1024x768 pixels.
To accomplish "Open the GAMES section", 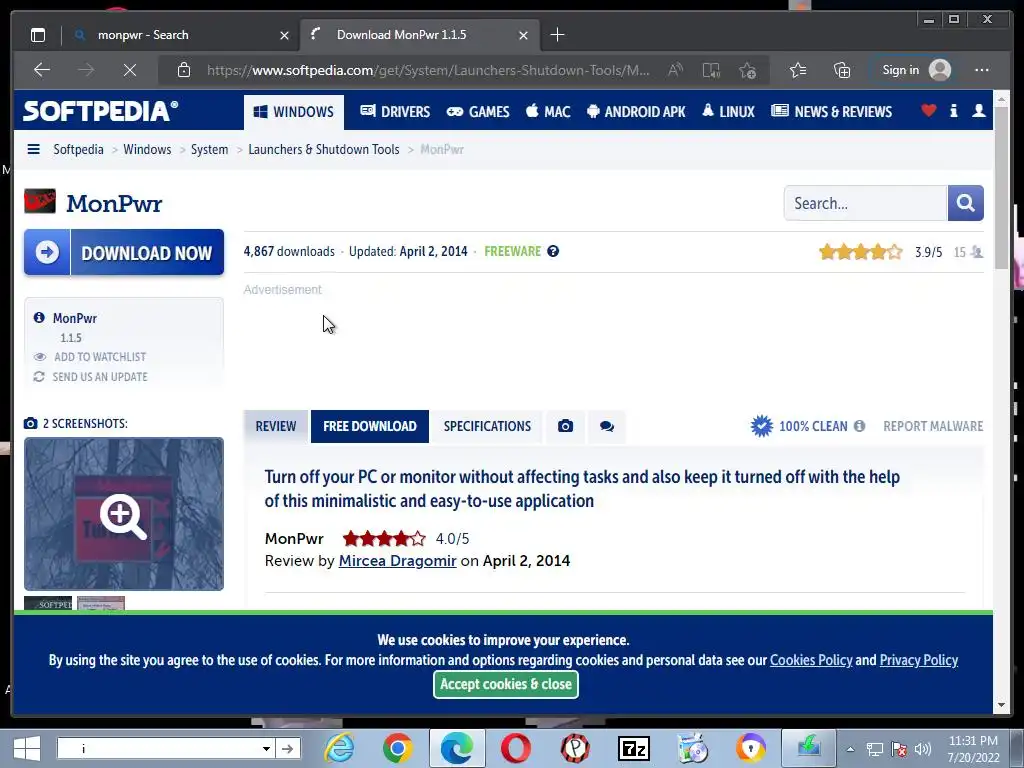I will click(x=477, y=112).
